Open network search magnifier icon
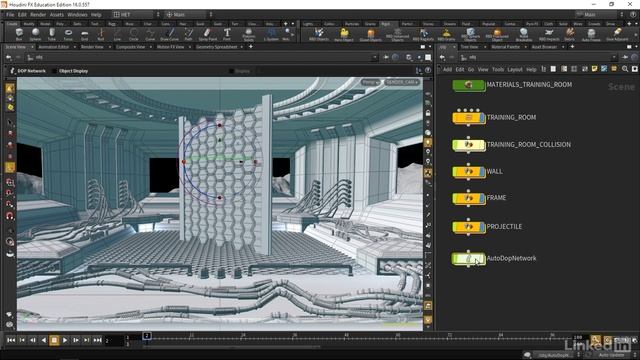This screenshot has height=360, width=640. (625, 69)
